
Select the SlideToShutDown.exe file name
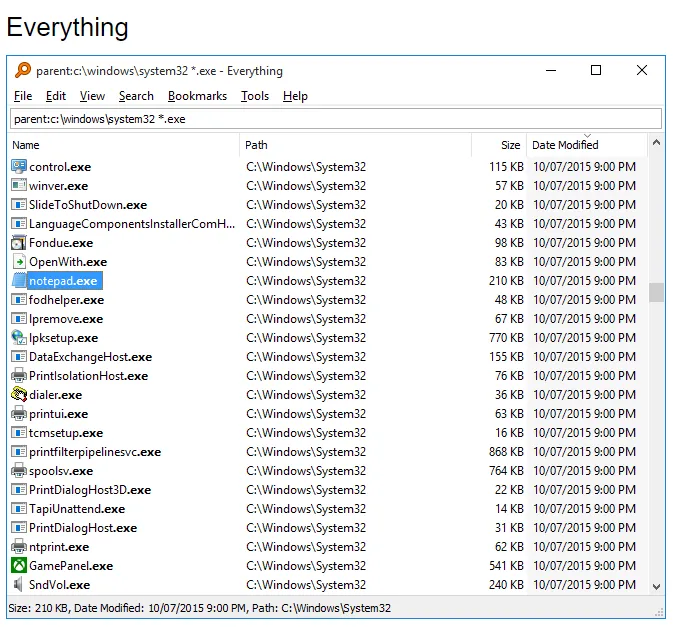[88, 205]
